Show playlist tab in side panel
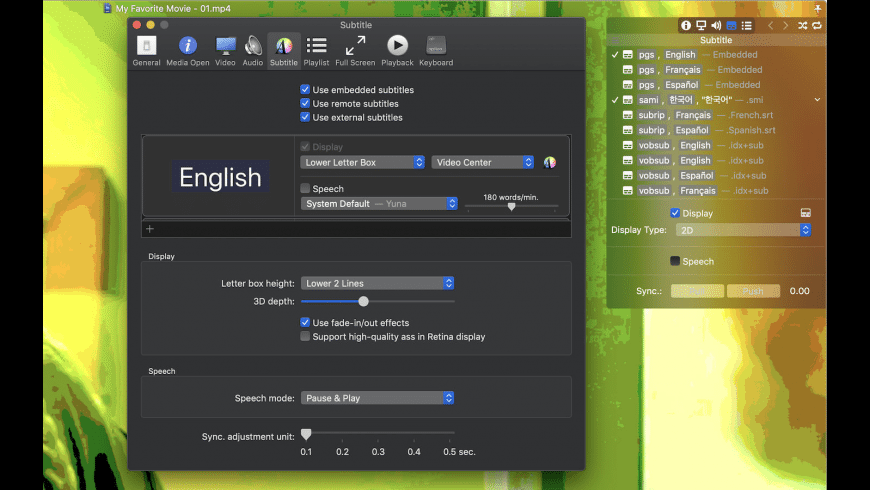Screen dimensions: 870x490 tap(747, 26)
